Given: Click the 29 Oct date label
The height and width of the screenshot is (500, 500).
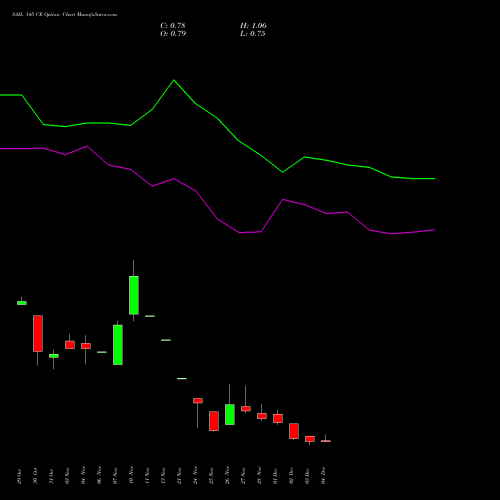Looking at the screenshot, I should (x=19, y=476).
